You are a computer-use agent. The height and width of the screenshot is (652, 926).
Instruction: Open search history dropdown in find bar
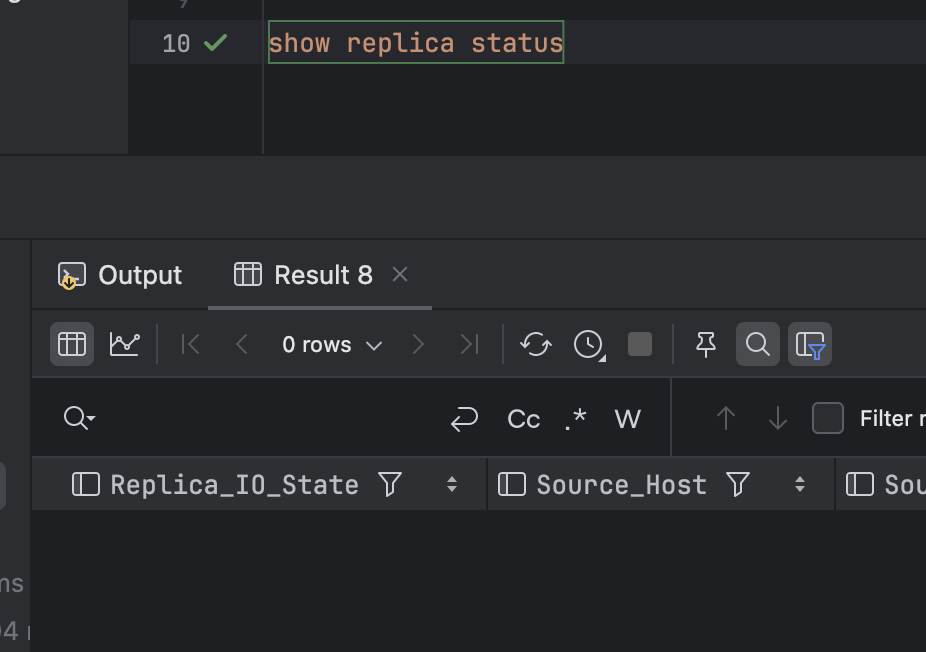click(x=80, y=418)
